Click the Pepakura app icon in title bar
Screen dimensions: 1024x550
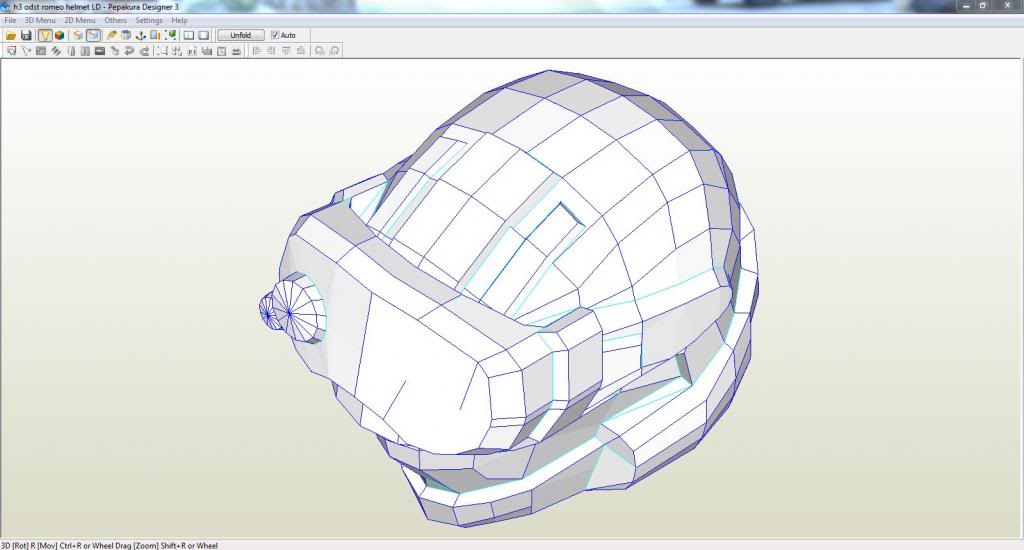point(6,7)
